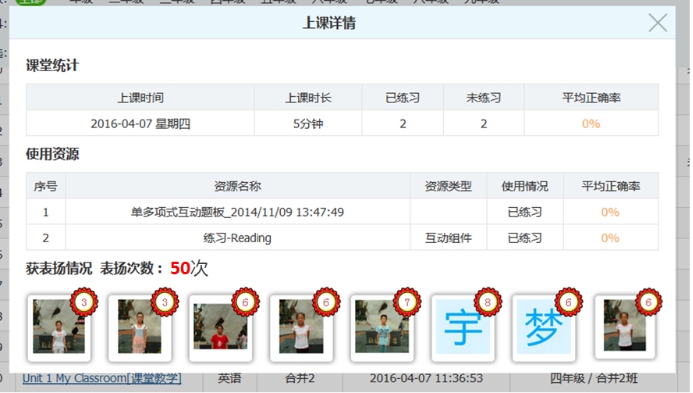Close the 上课详情 dialog
This screenshot has height=393, width=693.
coord(657,23)
